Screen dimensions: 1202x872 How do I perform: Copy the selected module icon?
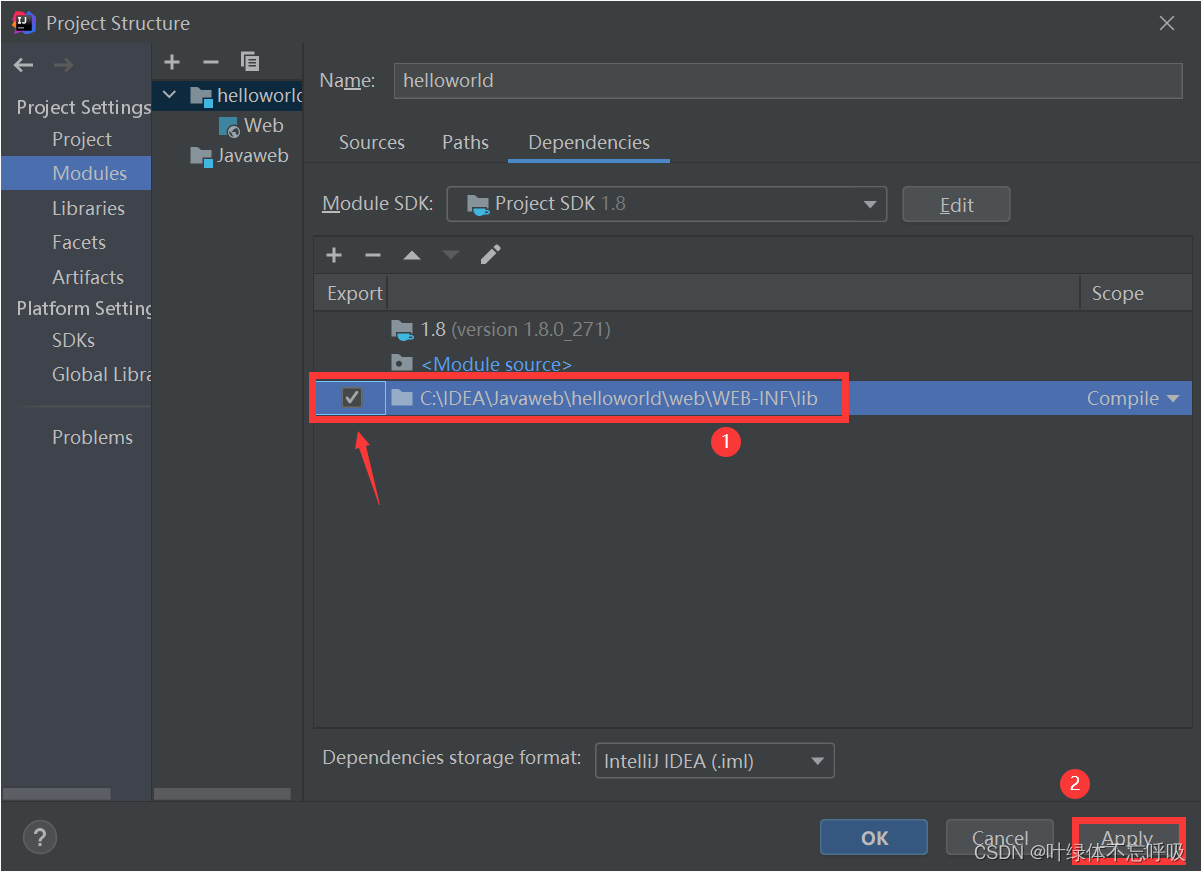pyautogui.click(x=250, y=62)
